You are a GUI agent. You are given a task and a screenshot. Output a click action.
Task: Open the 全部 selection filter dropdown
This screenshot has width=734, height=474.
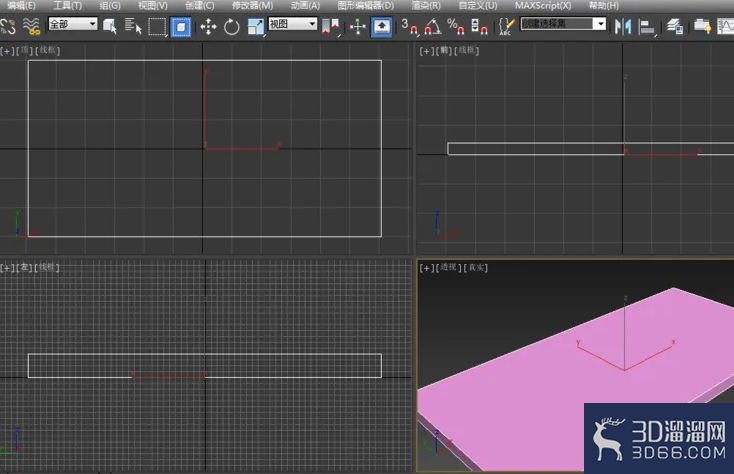(73, 24)
